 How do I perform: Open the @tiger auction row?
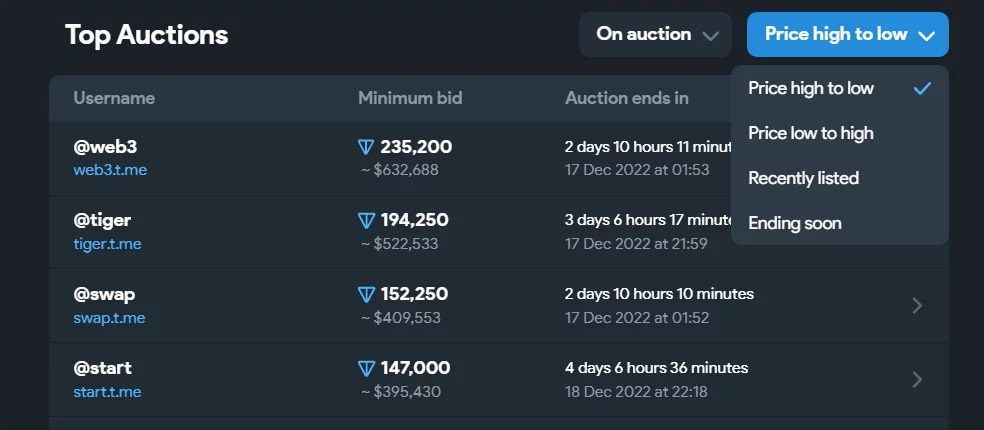[x=390, y=232]
